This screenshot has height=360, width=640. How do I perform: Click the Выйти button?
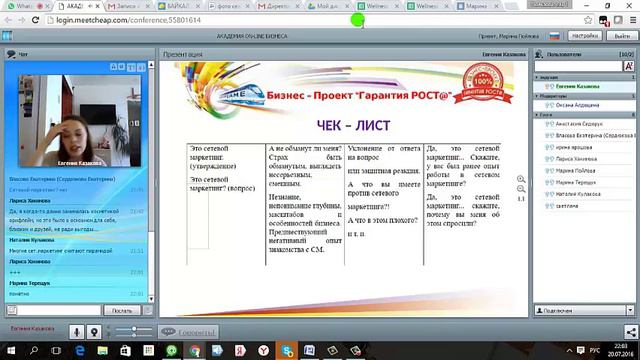point(622,36)
